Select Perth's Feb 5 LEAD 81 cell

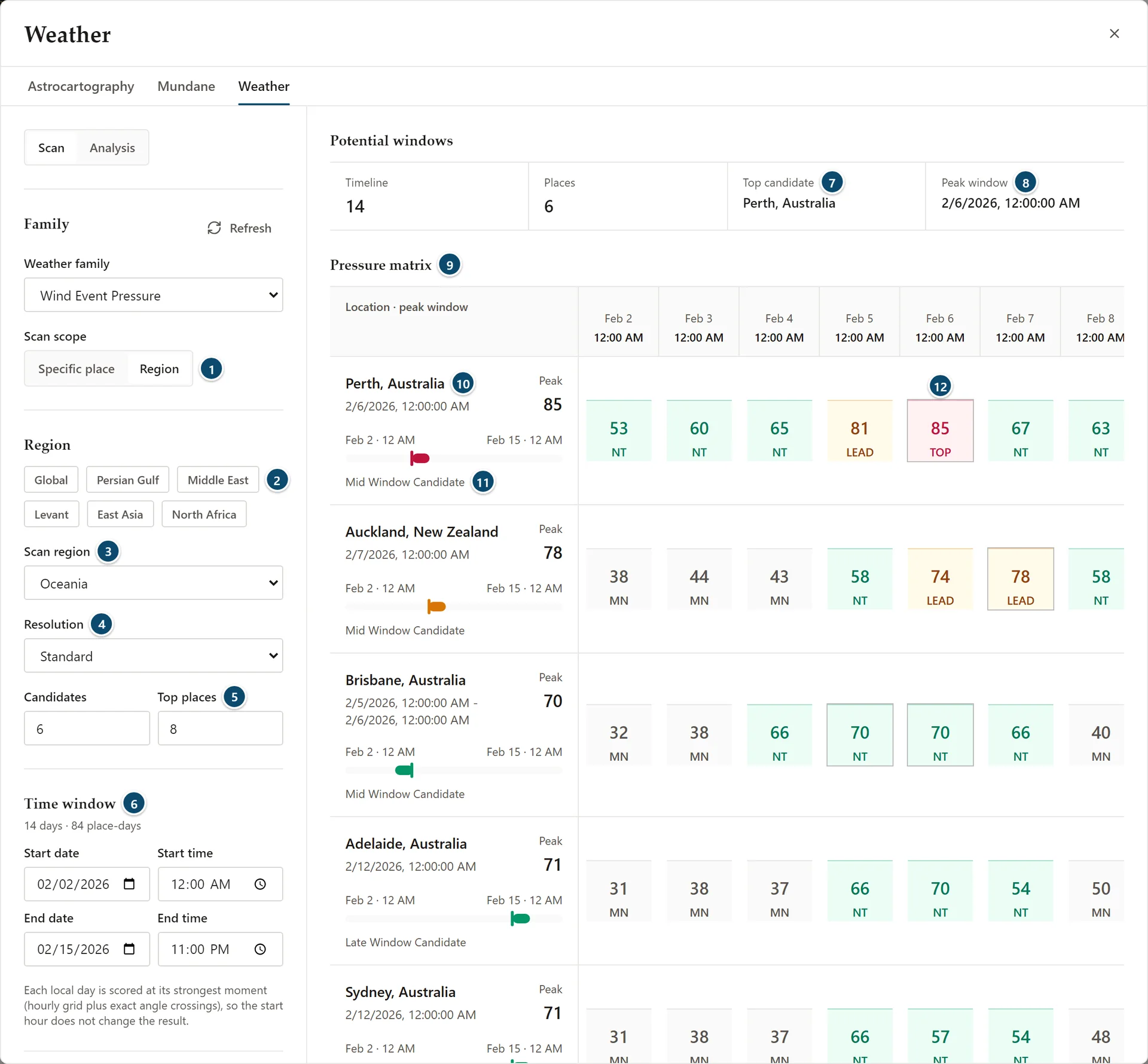[860, 431]
